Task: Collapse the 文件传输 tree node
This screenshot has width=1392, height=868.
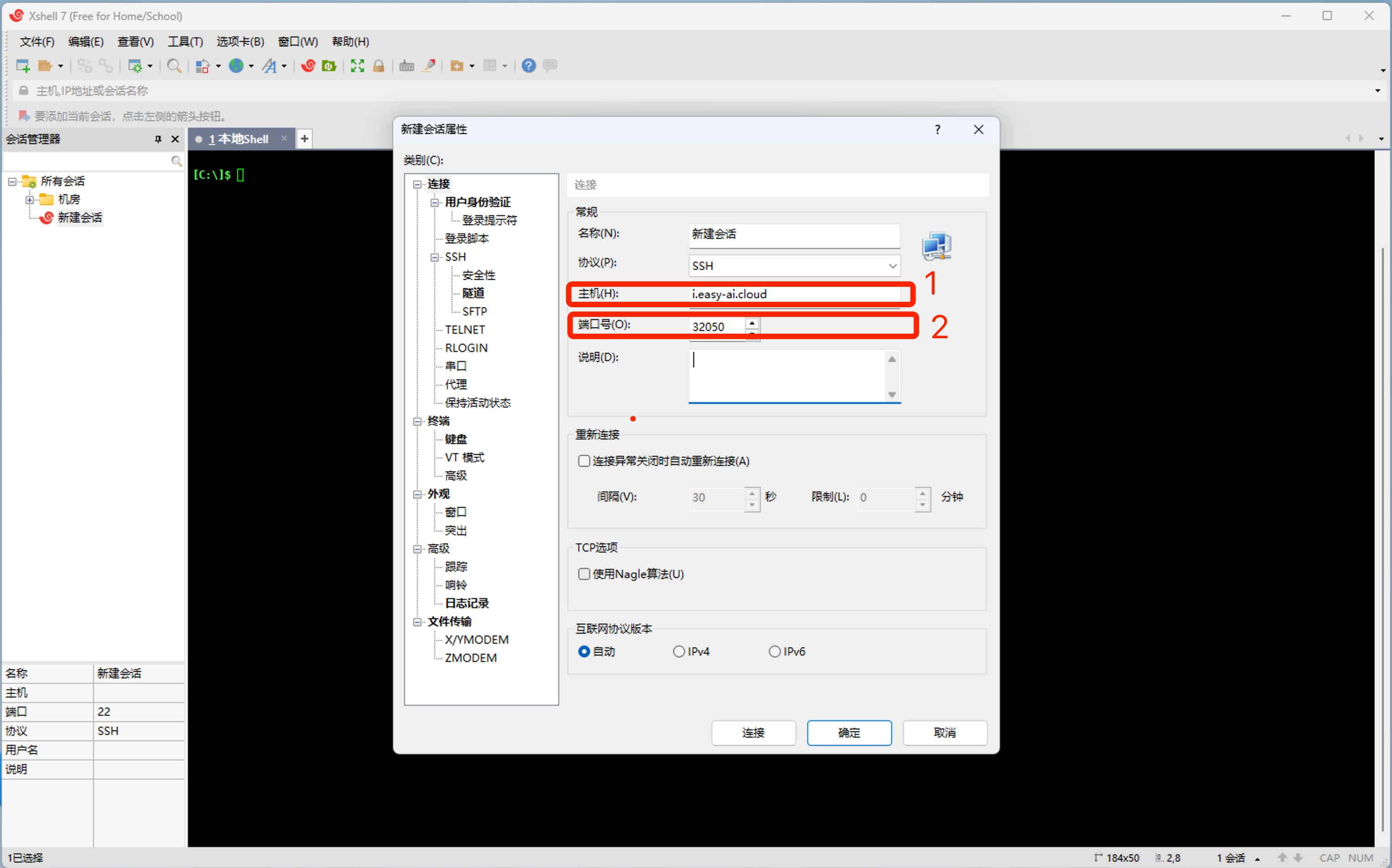Action: point(417,622)
